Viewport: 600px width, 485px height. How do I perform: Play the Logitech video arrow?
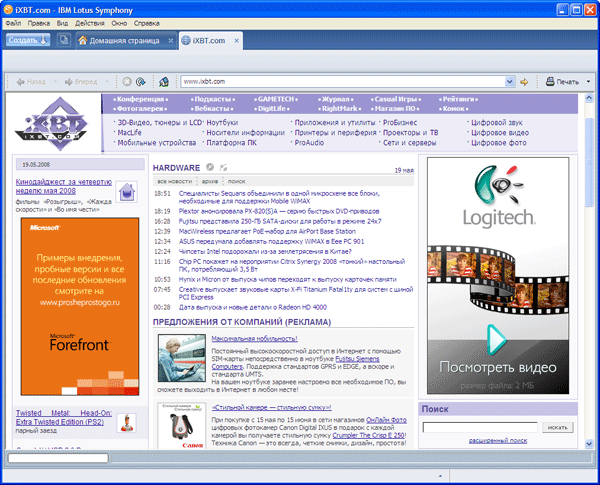(496, 339)
